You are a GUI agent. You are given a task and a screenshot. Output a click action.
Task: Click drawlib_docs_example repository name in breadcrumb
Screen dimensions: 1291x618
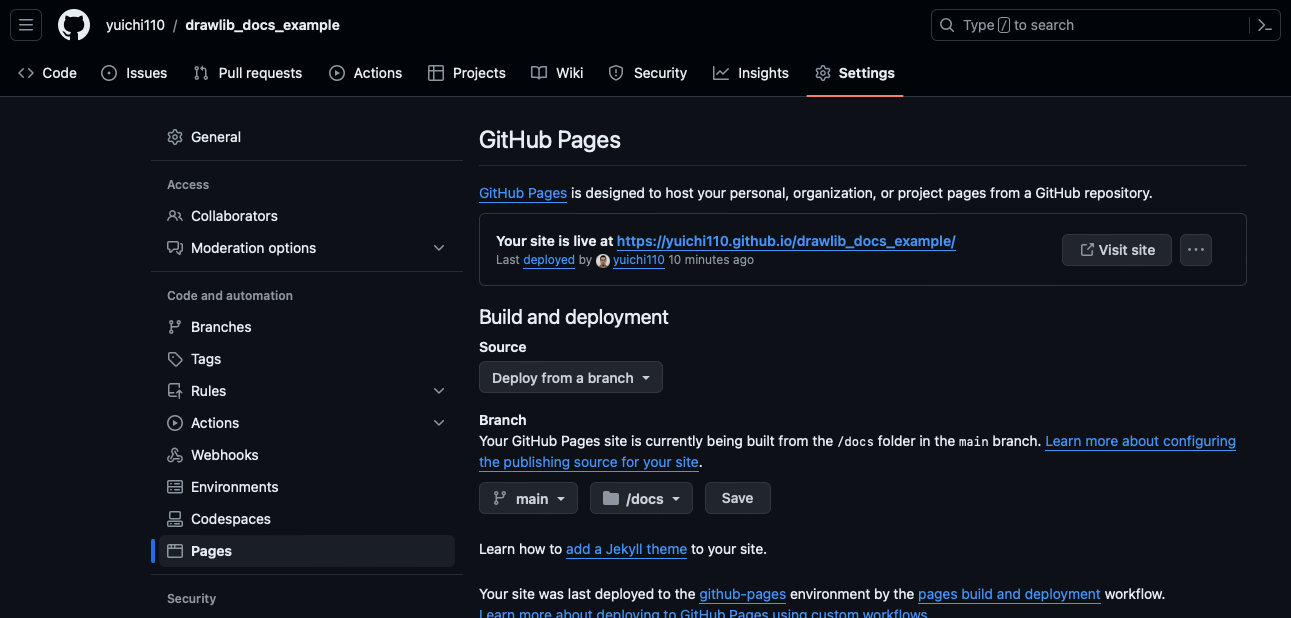tap(262, 25)
